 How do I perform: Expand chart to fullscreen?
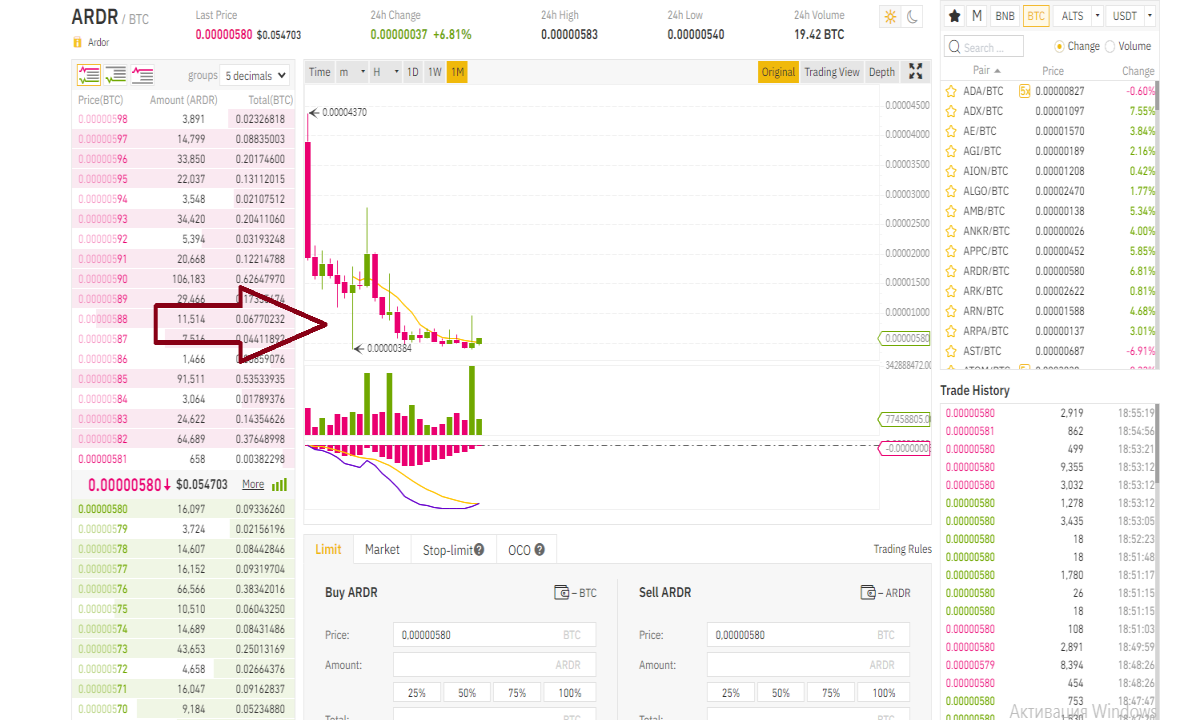(x=915, y=71)
